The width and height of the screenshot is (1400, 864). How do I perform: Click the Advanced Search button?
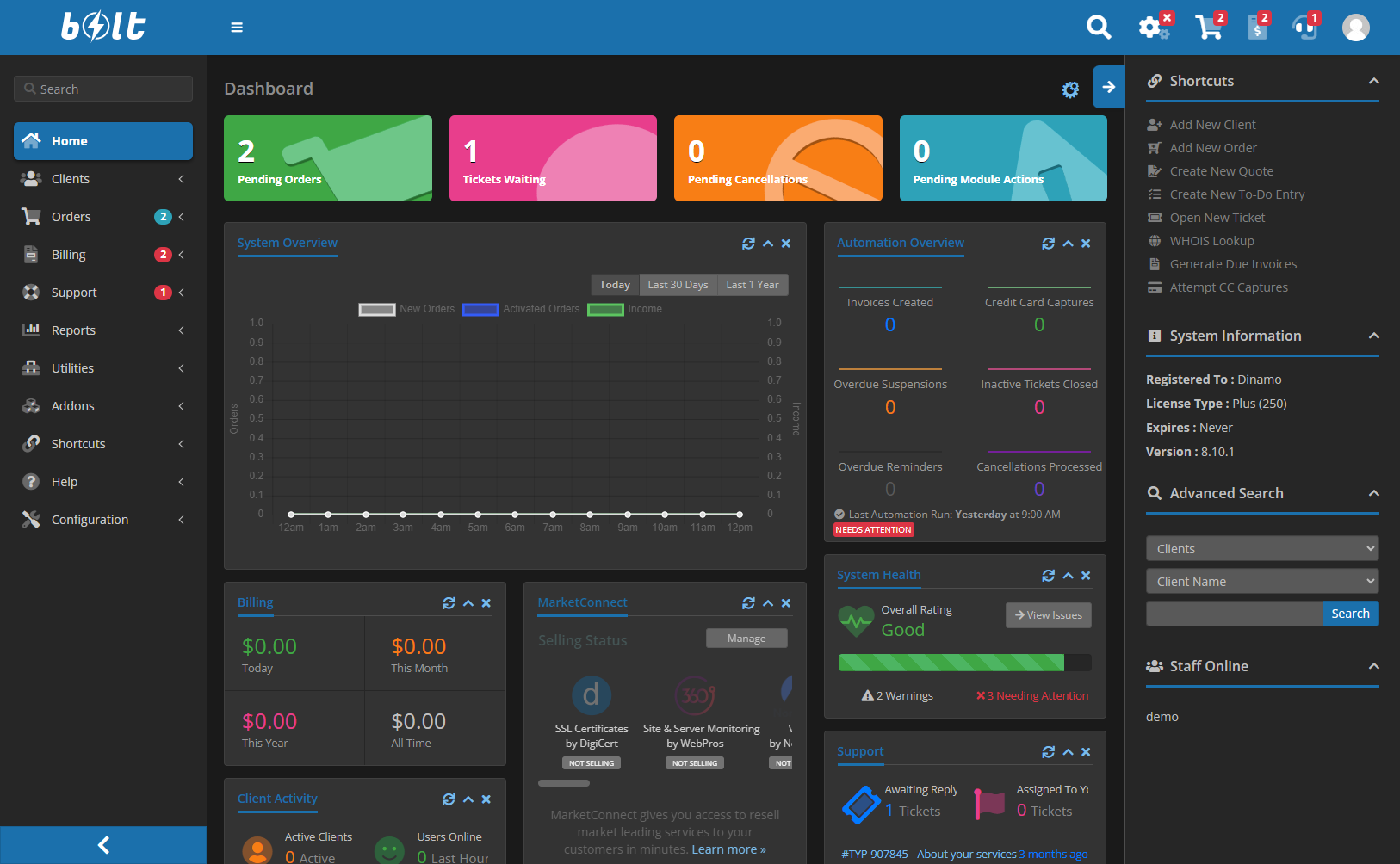(1350, 614)
